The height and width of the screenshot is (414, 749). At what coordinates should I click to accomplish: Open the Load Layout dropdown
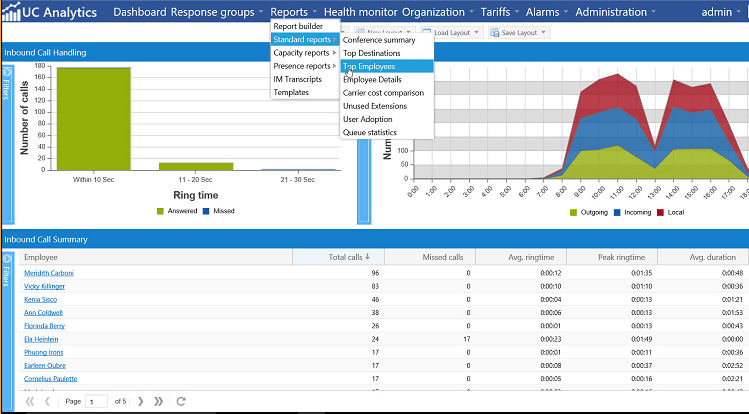click(x=452, y=32)
